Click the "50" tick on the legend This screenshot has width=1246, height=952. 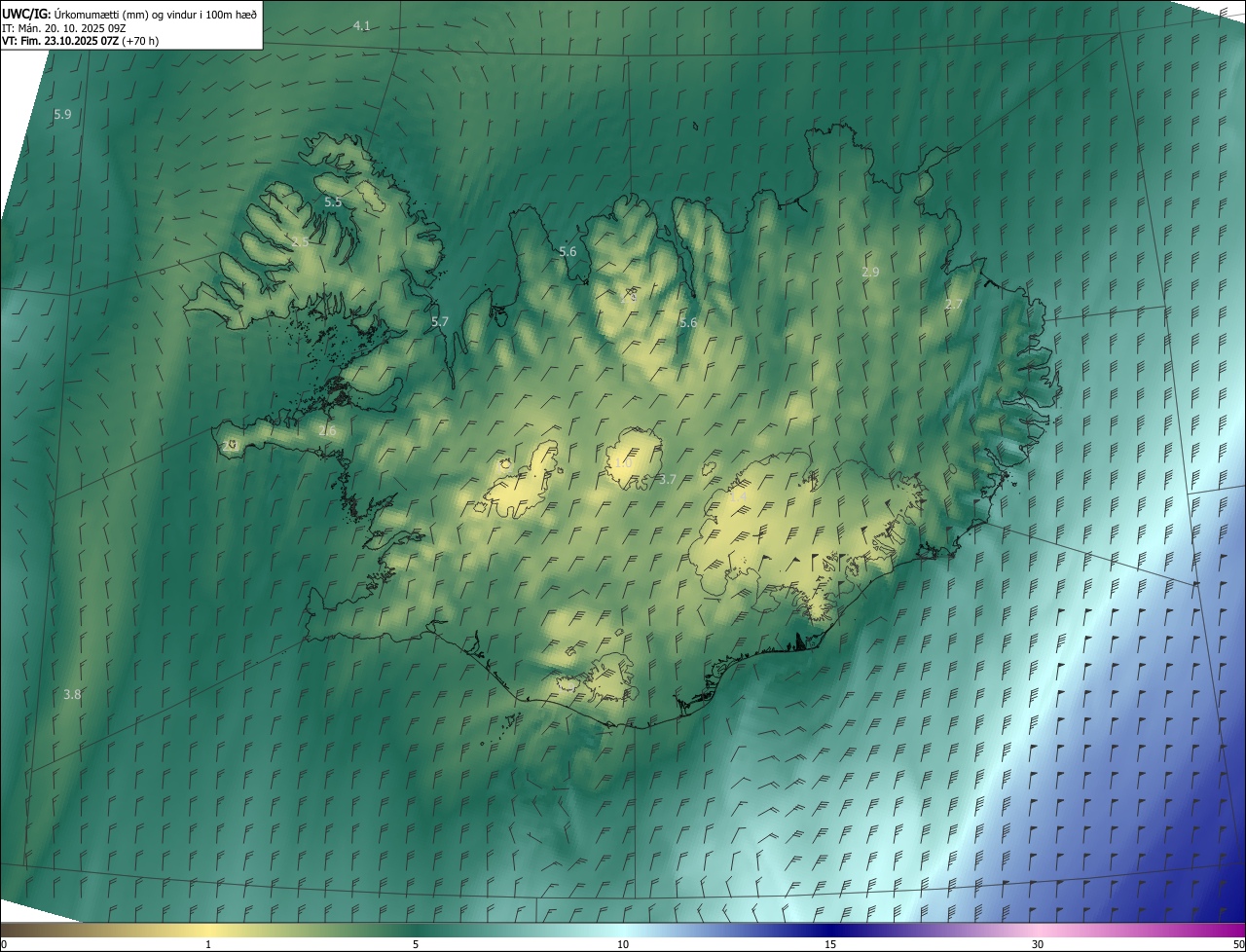pyautogui.click(x=1238, y=944)
